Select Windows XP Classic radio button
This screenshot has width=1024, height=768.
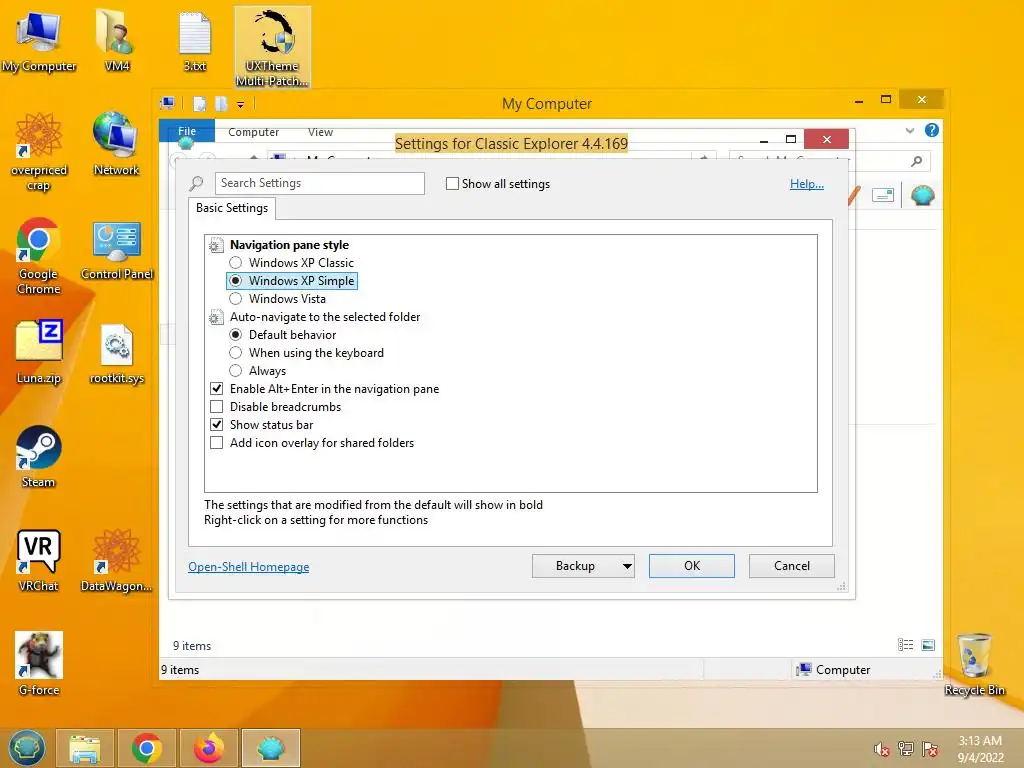[x=236, y=263]
